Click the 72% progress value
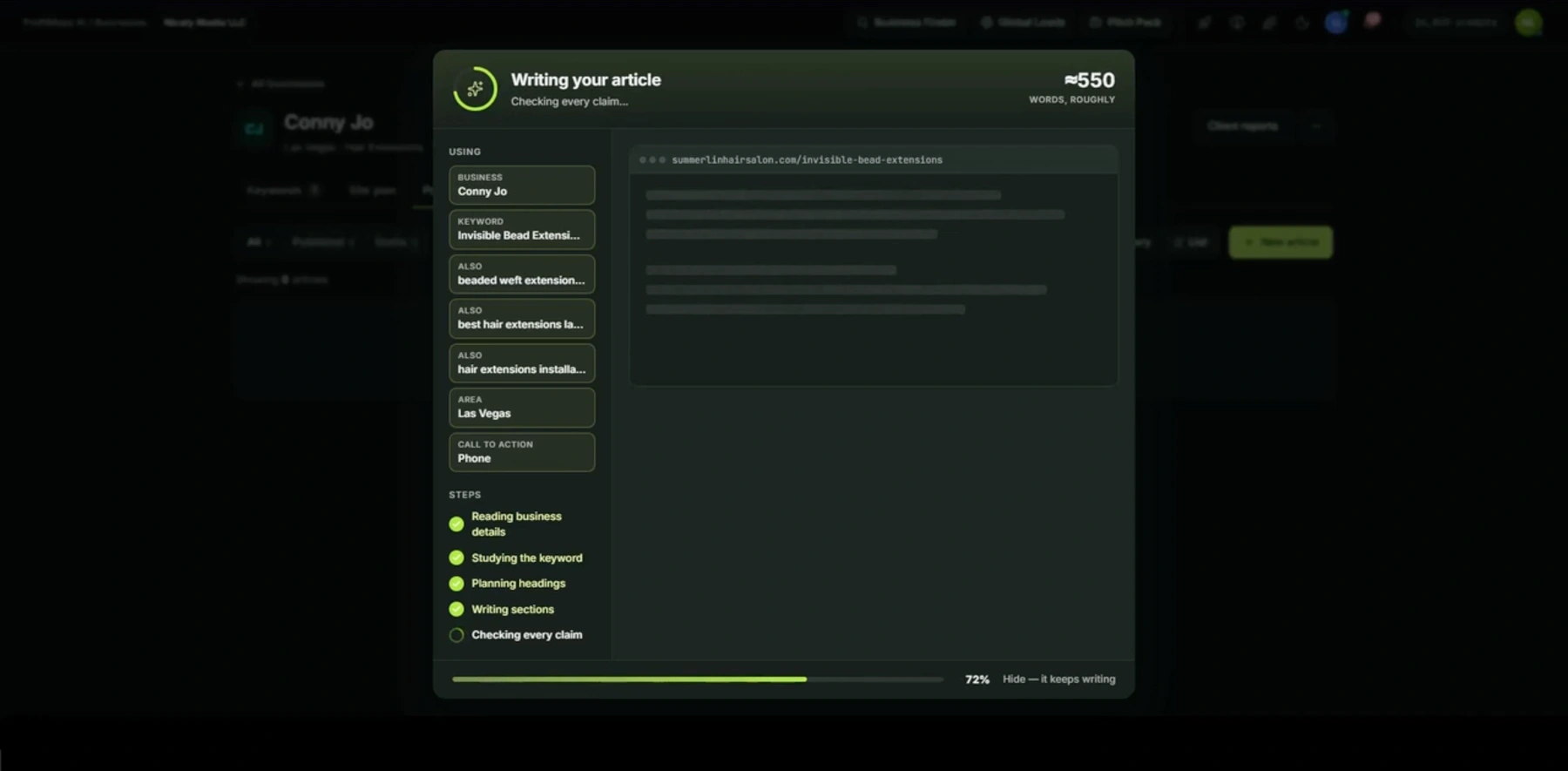 977,680
